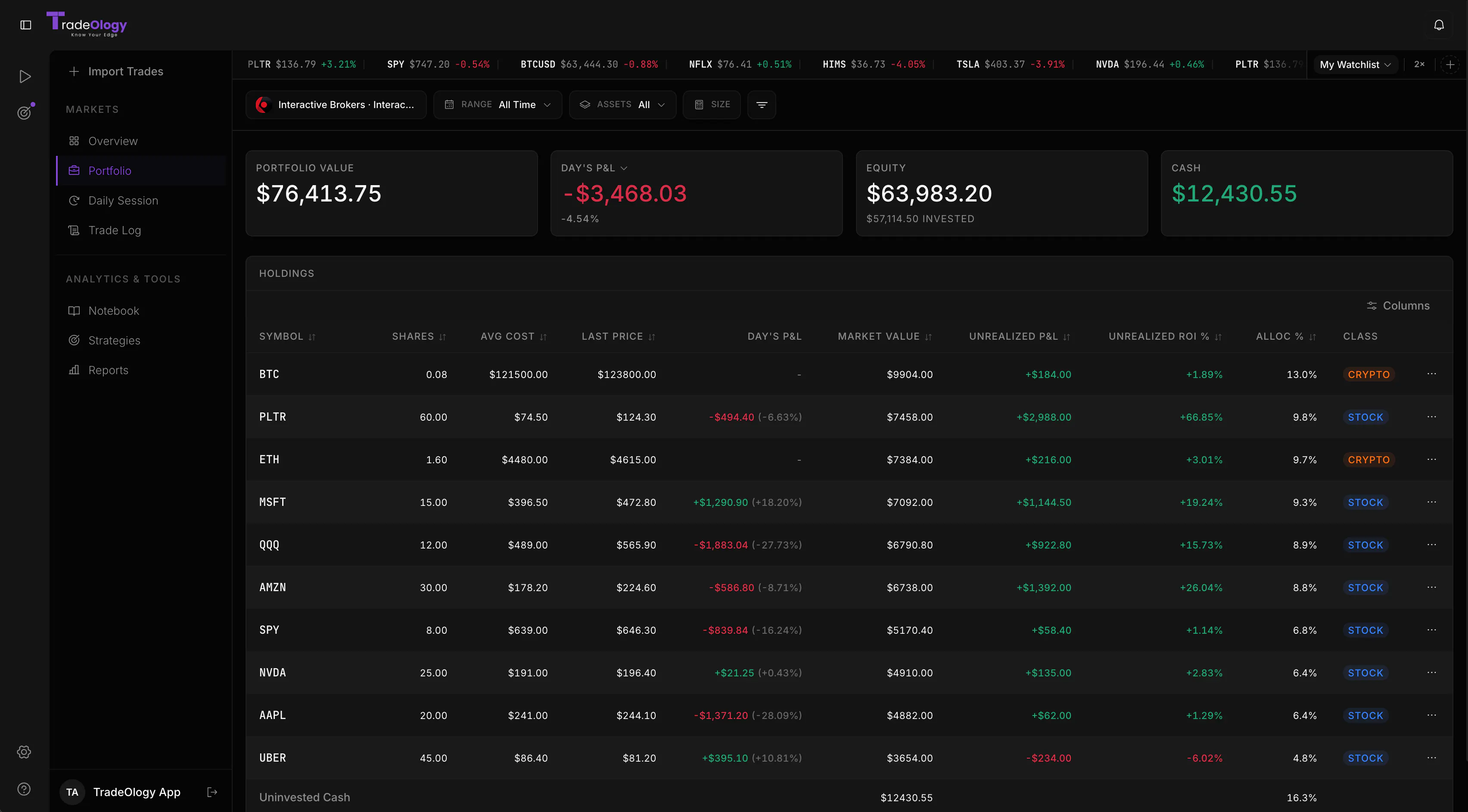The width and height of the screenshot is (1468, 812).
Task: Click the Equity $63,983.20 card
Action: coord(1002,193)
